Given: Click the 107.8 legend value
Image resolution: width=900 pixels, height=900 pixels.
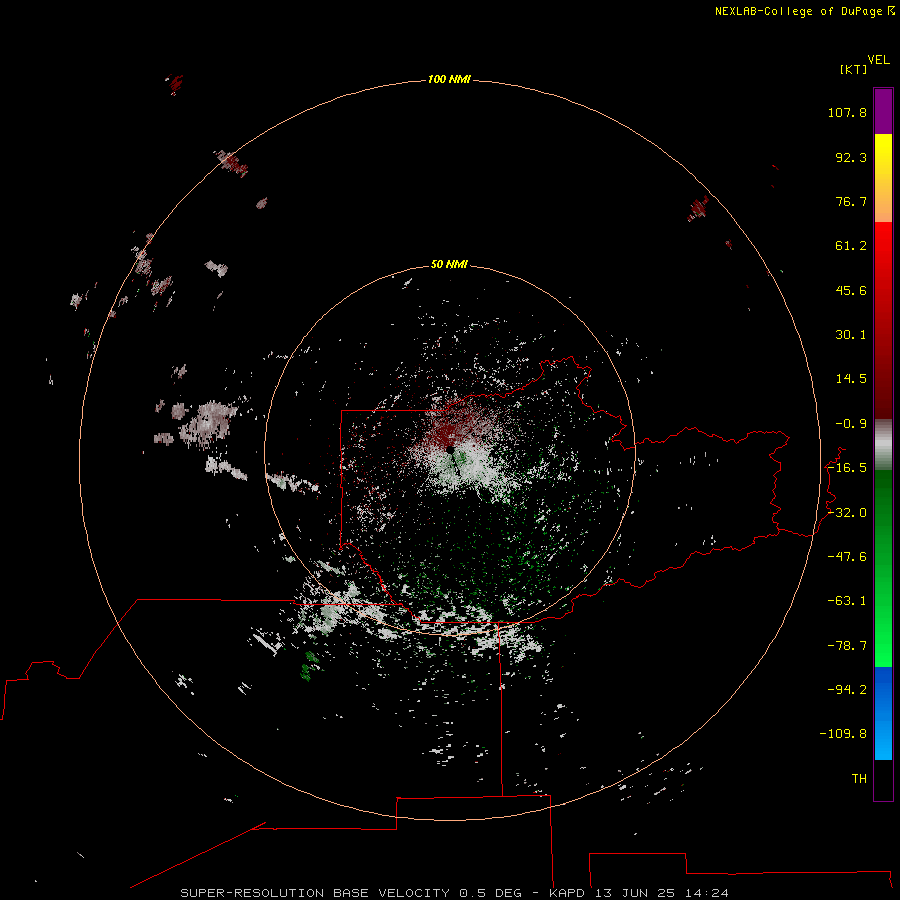Looking at the screenshot, I should click(847, 112).
